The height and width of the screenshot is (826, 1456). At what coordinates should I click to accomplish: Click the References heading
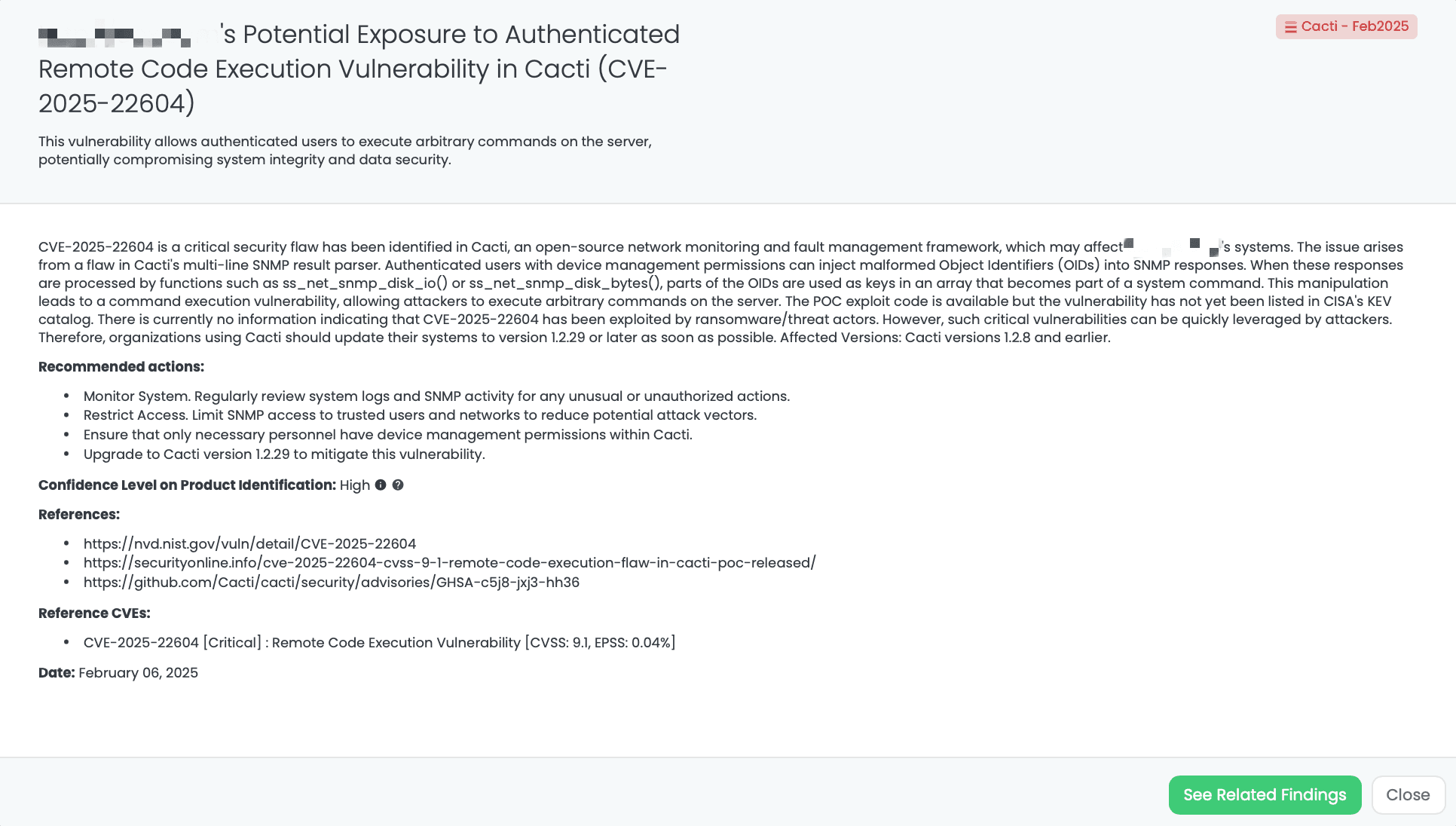click(79, 515)
